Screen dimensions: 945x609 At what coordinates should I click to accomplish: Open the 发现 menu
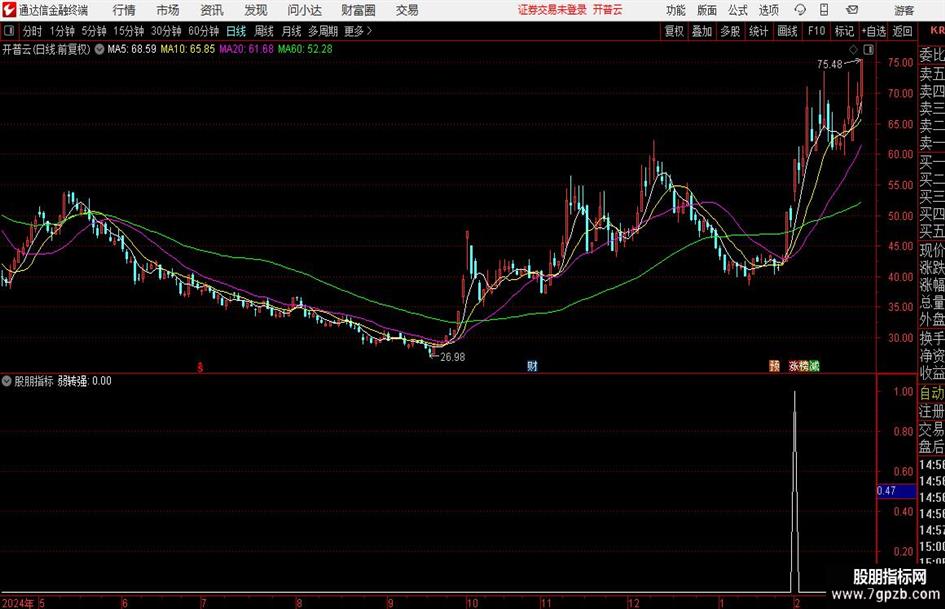tap(256, 10)
